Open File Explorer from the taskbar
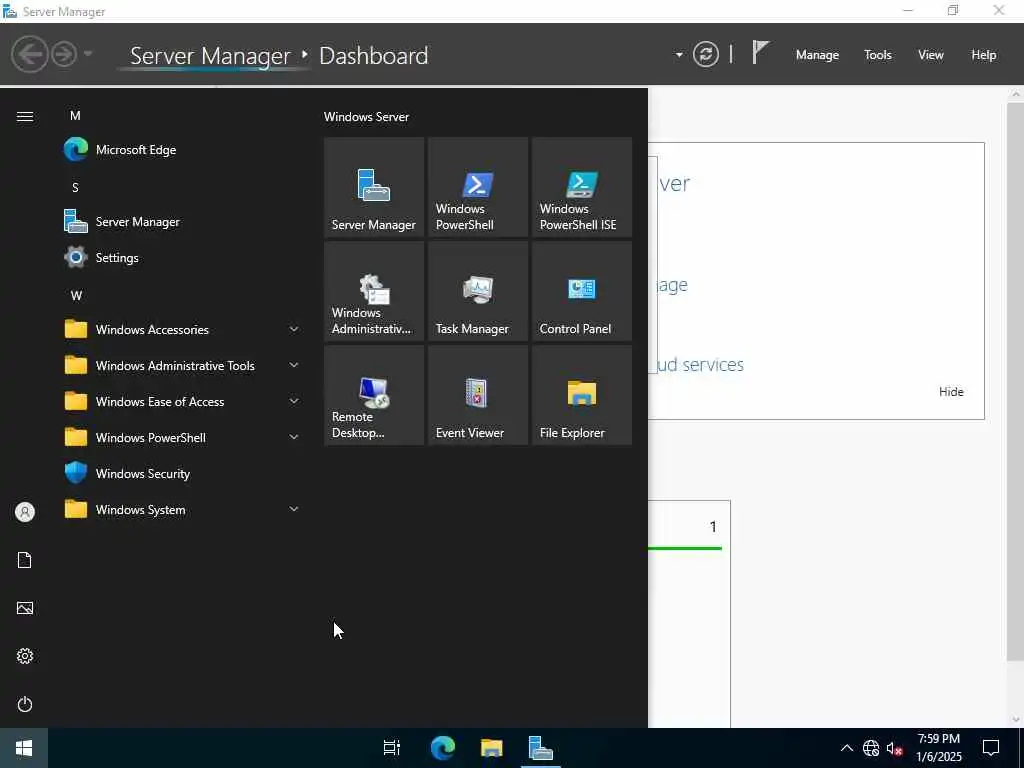Image resolution: width=1024 pixels, height=768 pixels. pos(492,748)
